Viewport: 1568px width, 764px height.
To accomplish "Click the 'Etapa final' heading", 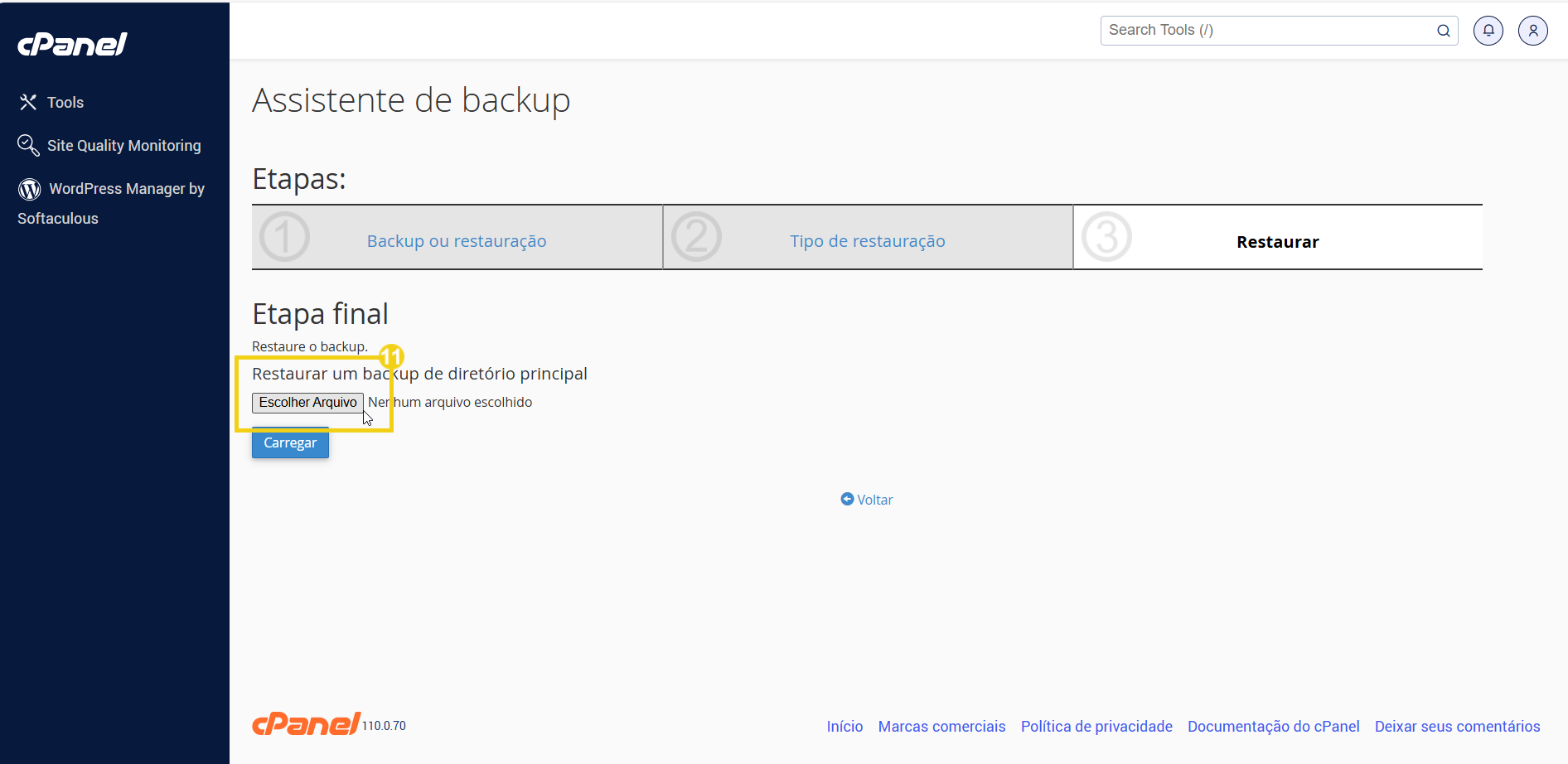I will click(320, 314).
